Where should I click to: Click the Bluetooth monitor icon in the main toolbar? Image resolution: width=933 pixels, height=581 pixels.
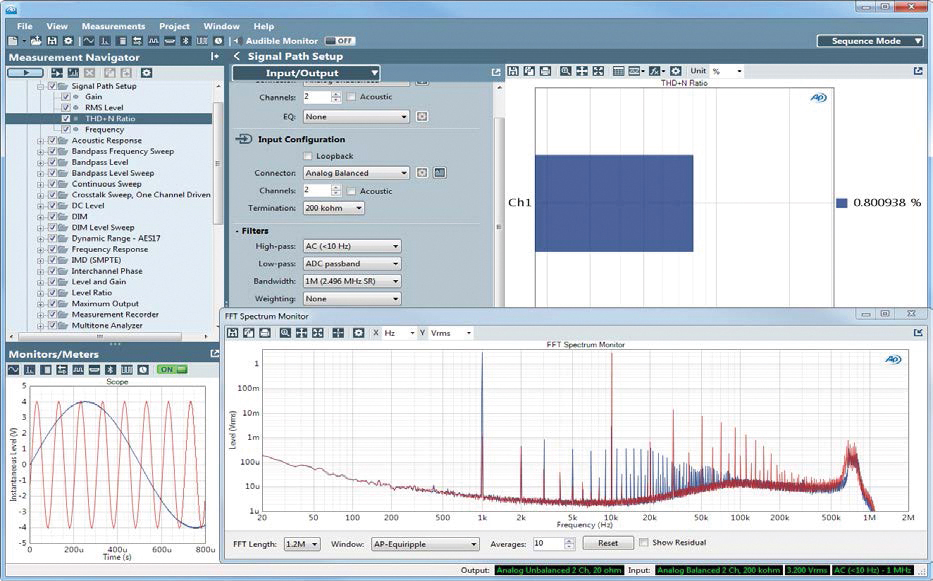[x=186, y=41]
